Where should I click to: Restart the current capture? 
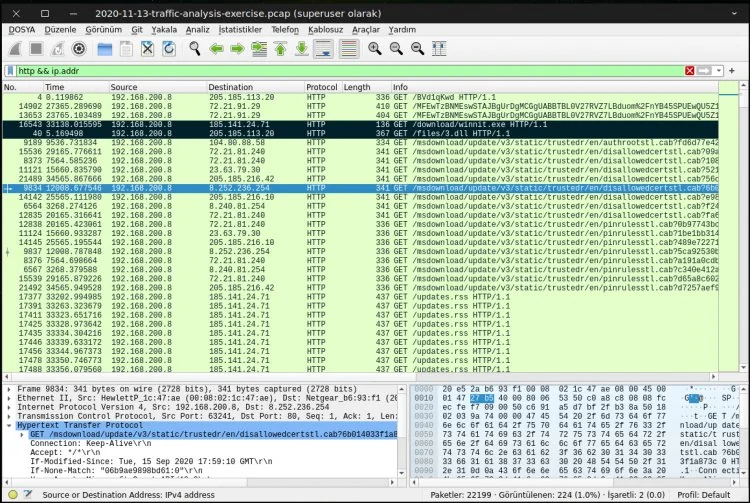click(x=57, y=49)
